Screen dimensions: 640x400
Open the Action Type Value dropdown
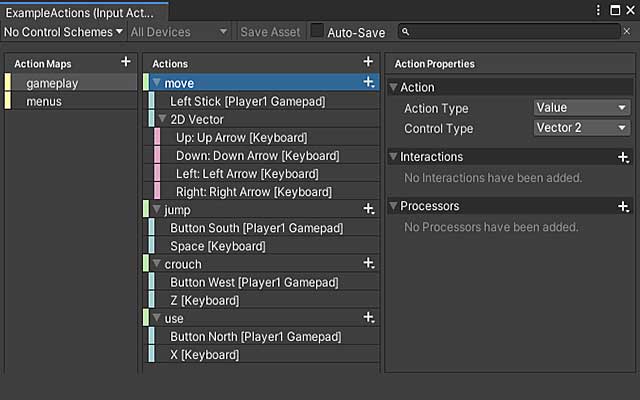pos(582,108)
